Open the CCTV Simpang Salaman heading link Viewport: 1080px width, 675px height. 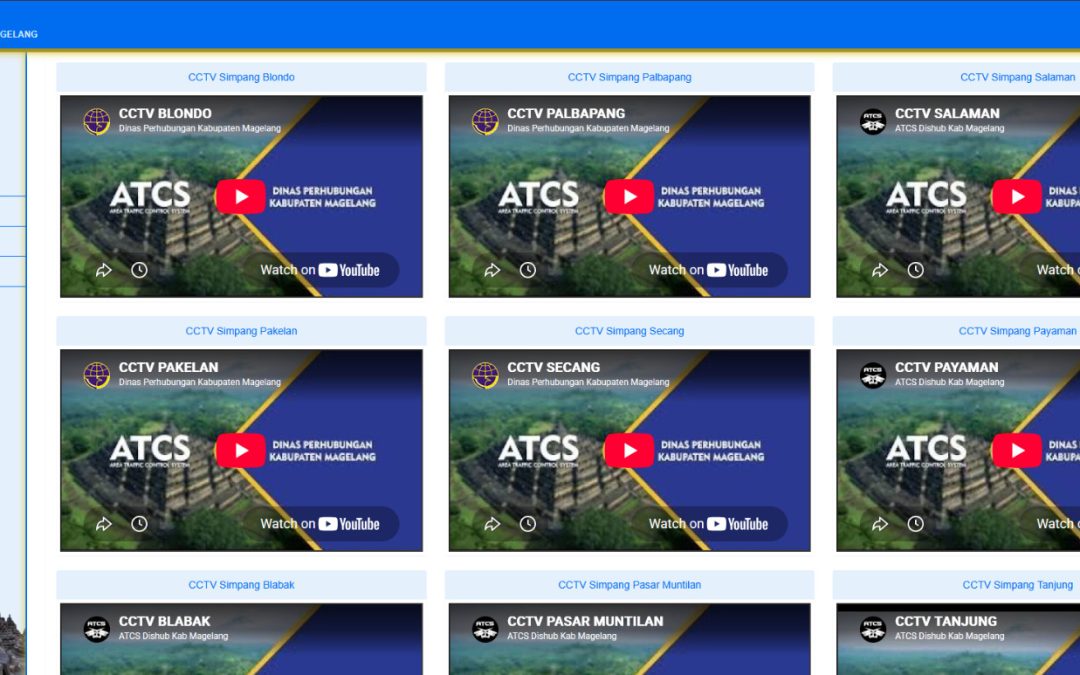1017,77
